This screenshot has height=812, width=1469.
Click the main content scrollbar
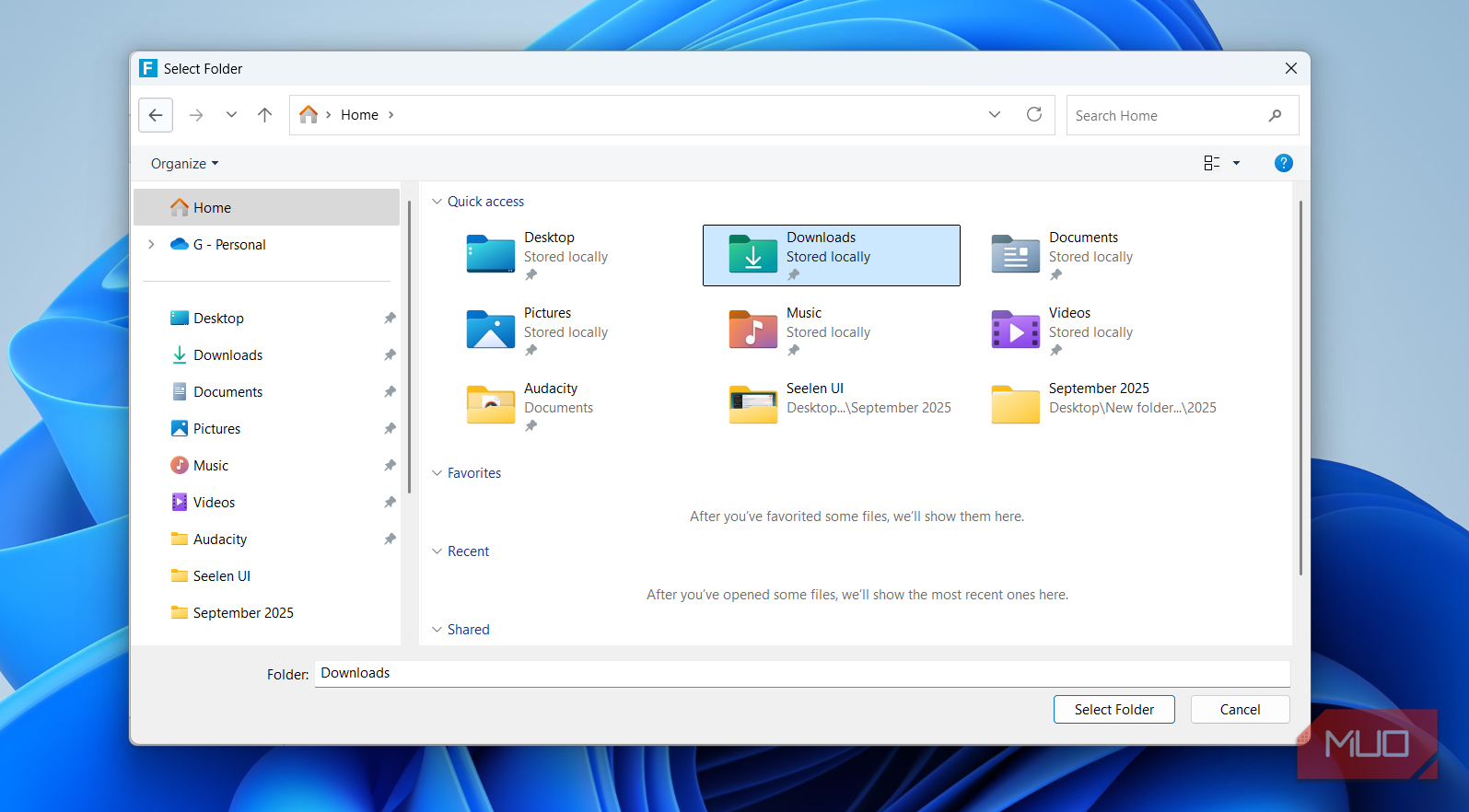pos(1300,387)
